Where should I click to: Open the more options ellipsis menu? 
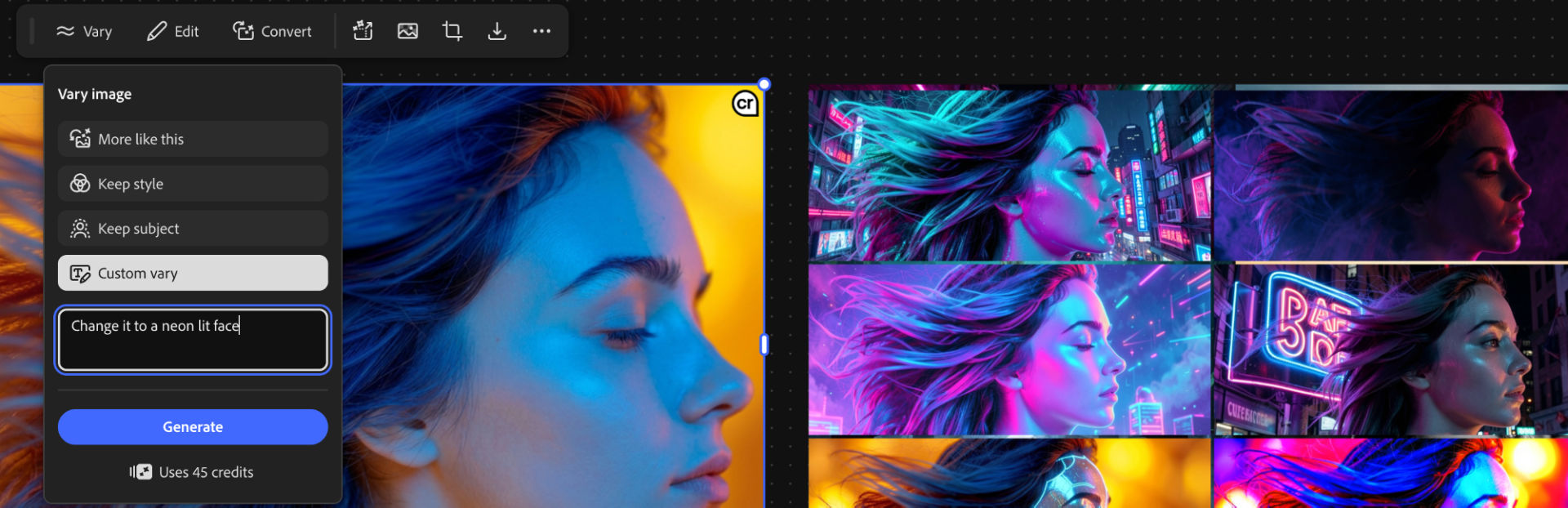[x=541, y=31]
